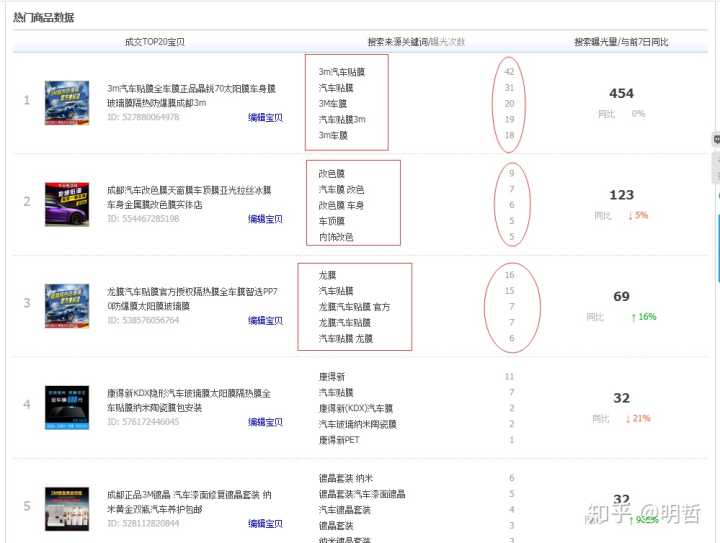Viewport: 720px width, 543px height.
Task: Click keyword 龙膜汽车贴膜 官方
Action: click(x=354, y=307)
